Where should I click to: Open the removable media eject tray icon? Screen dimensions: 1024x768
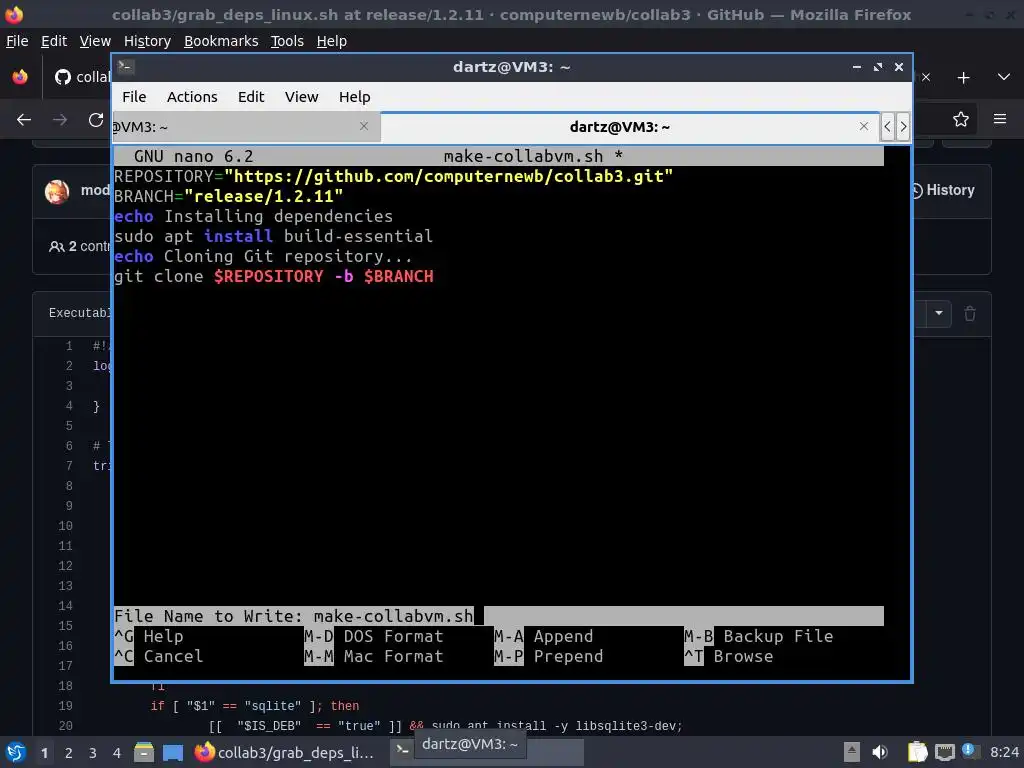(851, 752)
